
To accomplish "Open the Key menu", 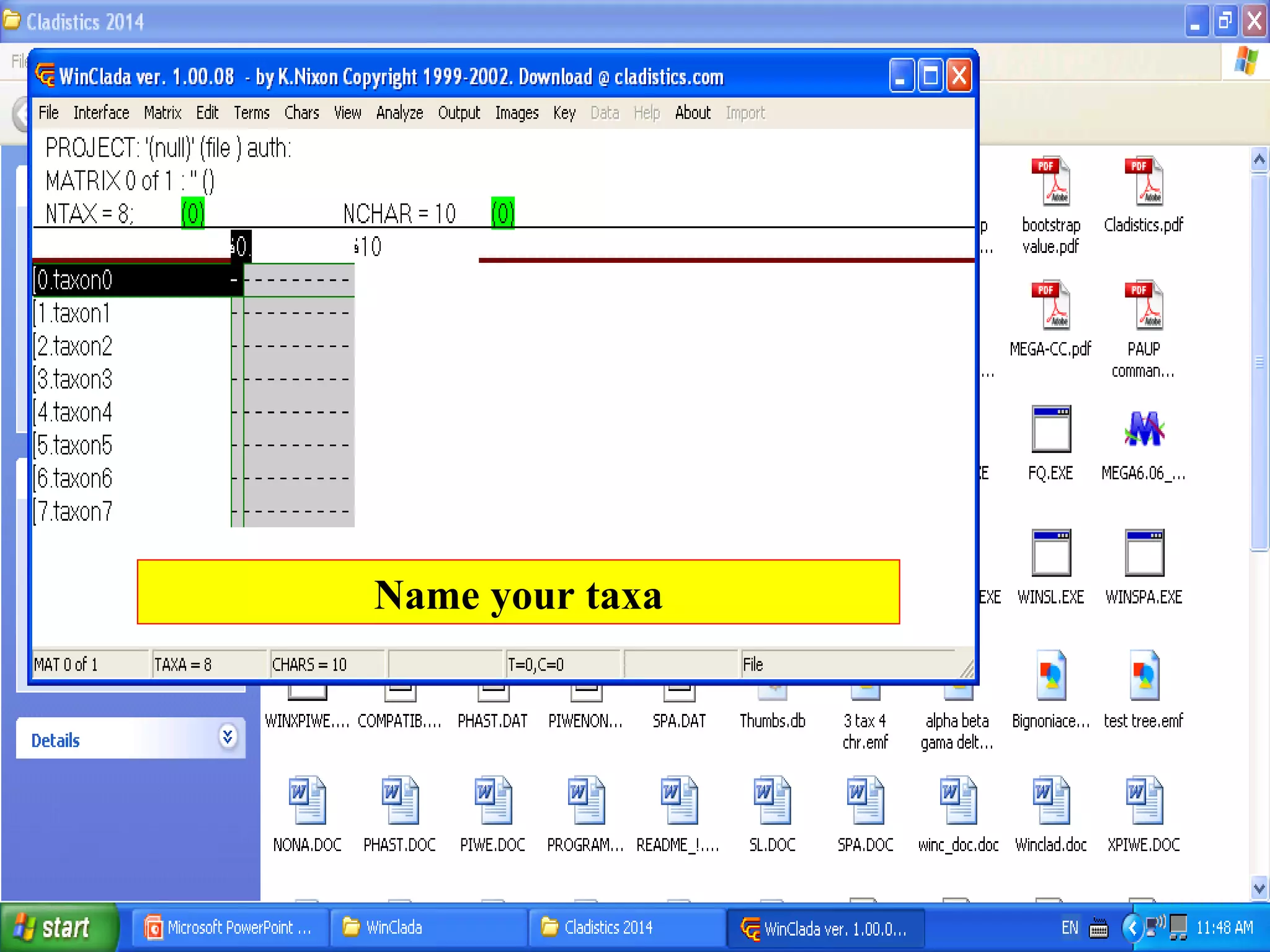I will click(x=564, y=113).
